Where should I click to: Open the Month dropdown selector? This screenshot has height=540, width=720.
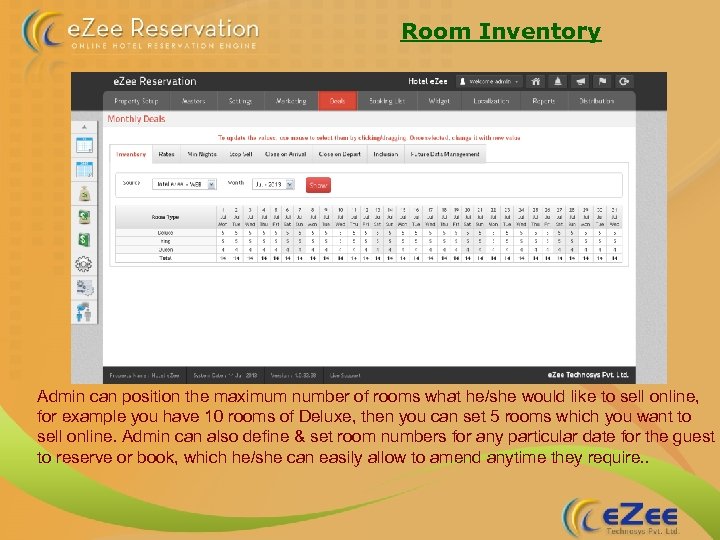pos(273,184)
